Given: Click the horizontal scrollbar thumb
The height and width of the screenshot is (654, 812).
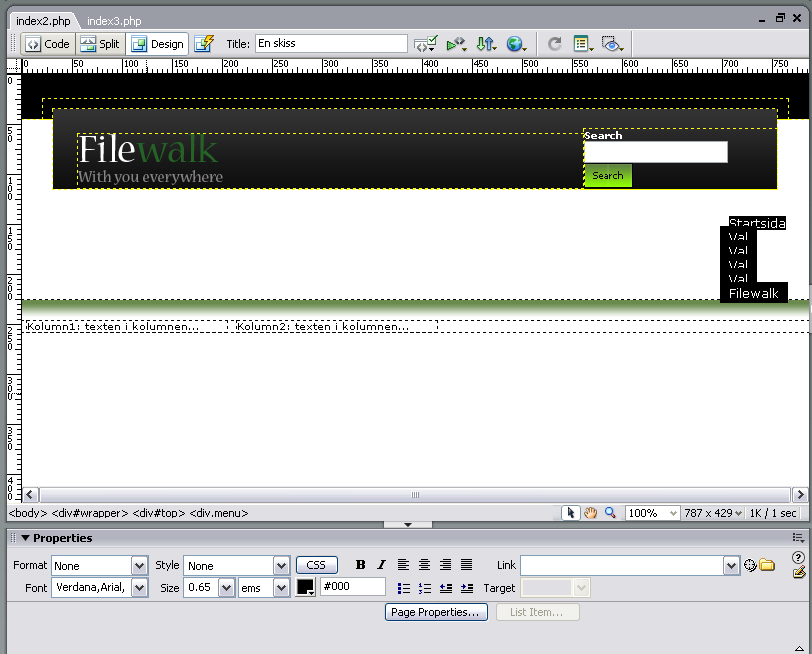Looking at the screenshot, I should point(415,495).
